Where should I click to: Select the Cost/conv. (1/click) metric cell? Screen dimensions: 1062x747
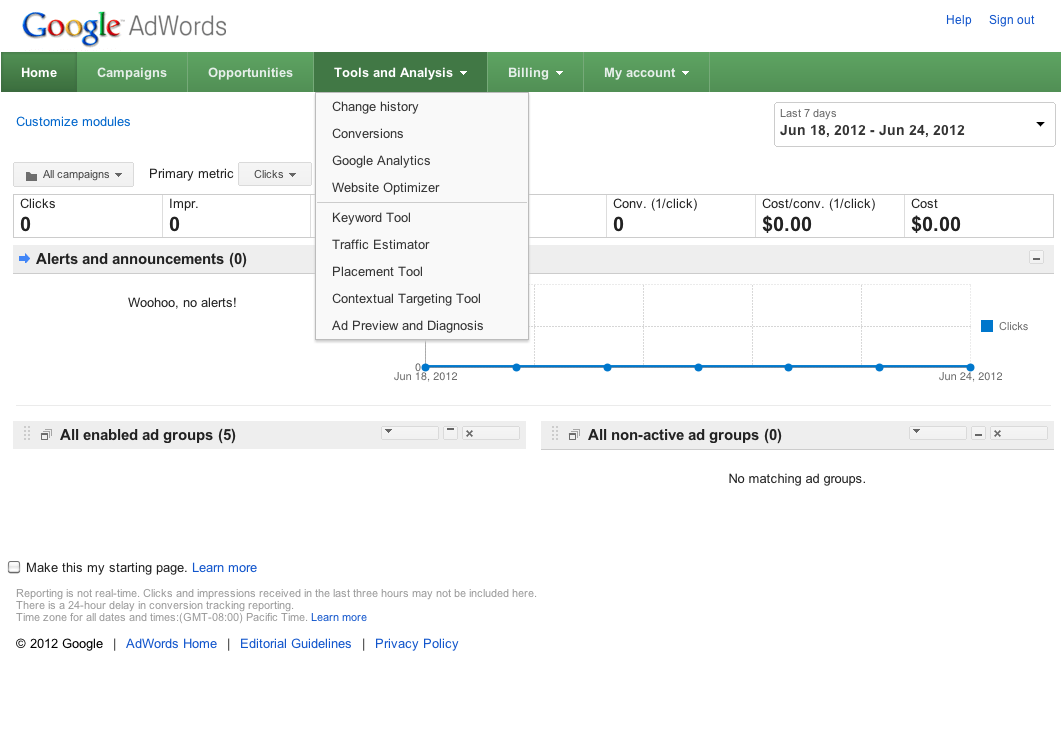click(x=830, y=216)
